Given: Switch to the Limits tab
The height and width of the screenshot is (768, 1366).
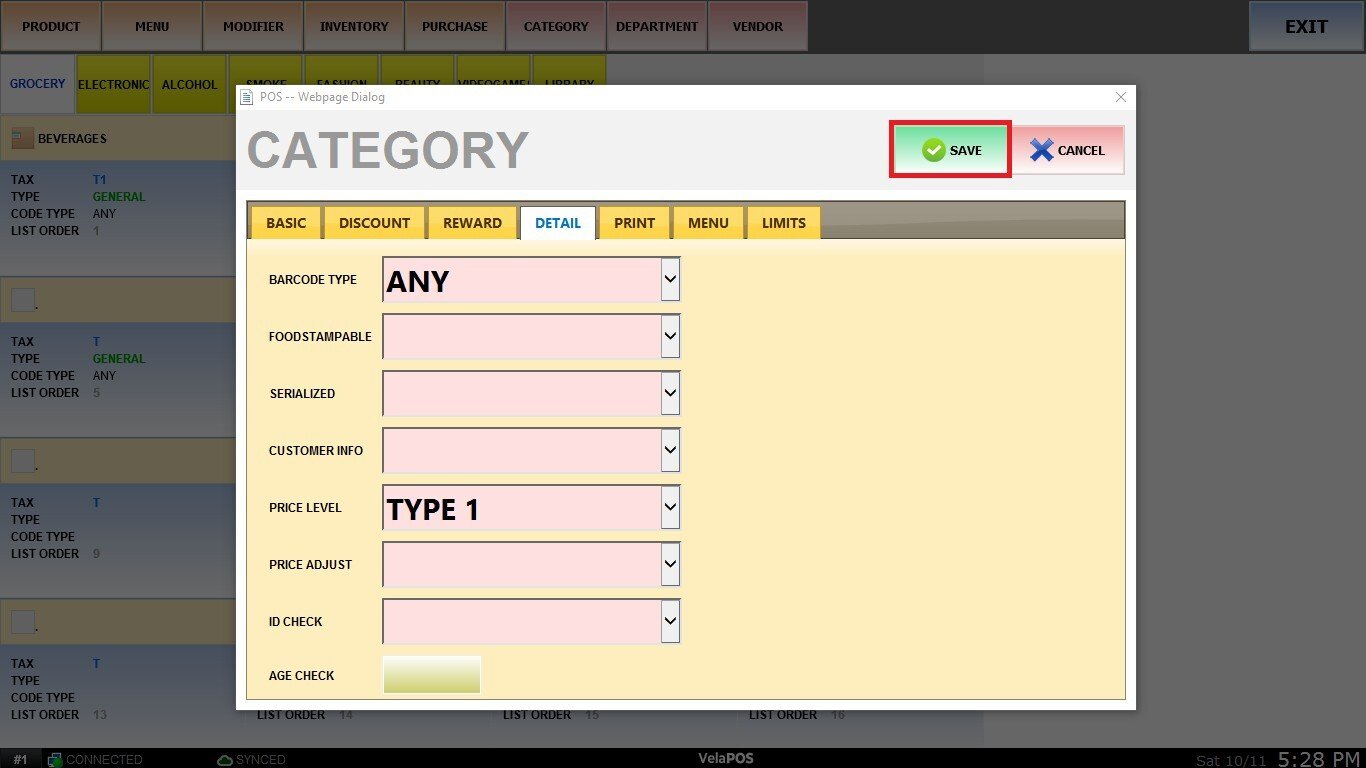Looking at the screenshot, I should pyautogui.click(x=783, y=223).
